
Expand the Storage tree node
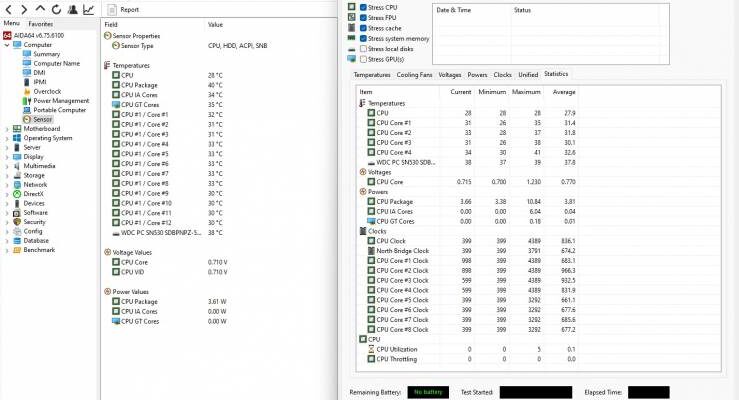[7, 175]
